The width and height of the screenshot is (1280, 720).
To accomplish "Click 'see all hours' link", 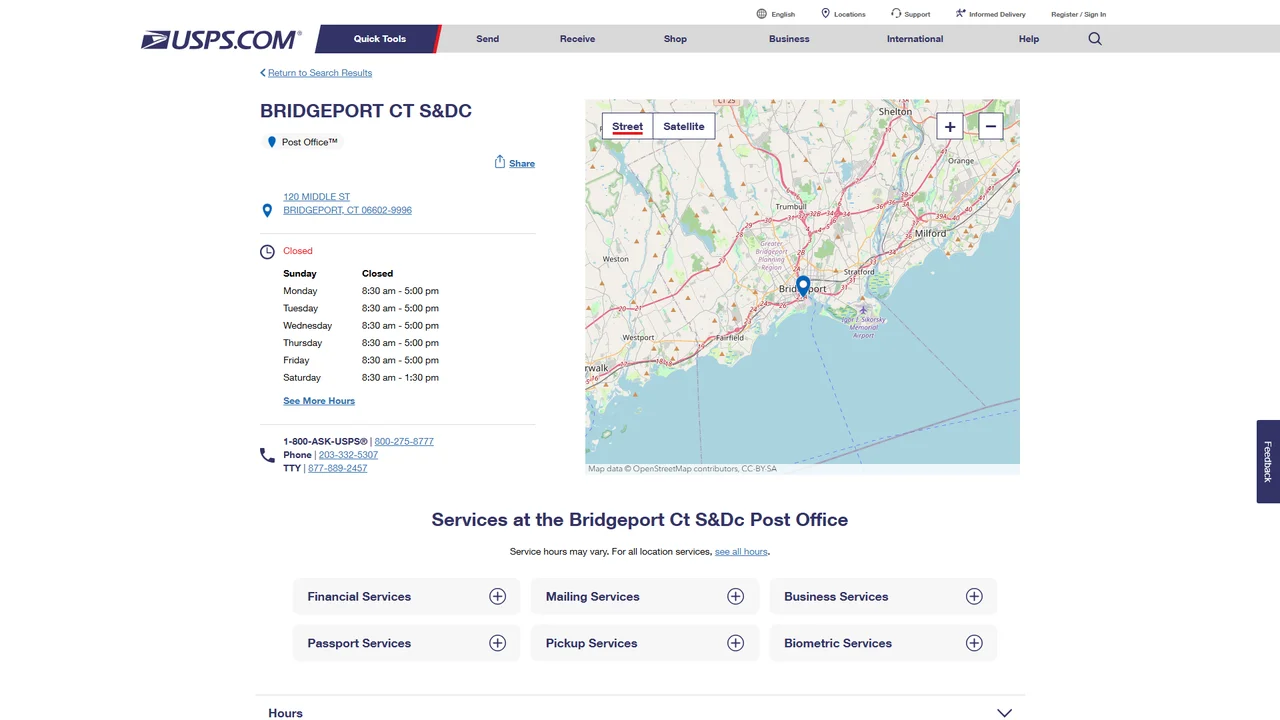I will coord(741,552).
